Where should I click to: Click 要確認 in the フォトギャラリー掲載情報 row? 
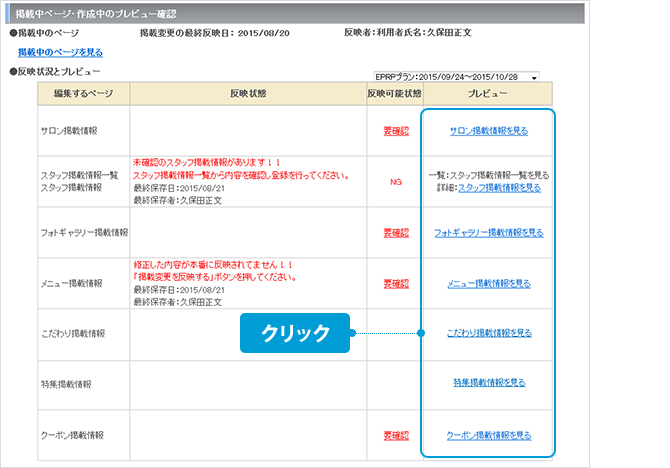(395, 232)
